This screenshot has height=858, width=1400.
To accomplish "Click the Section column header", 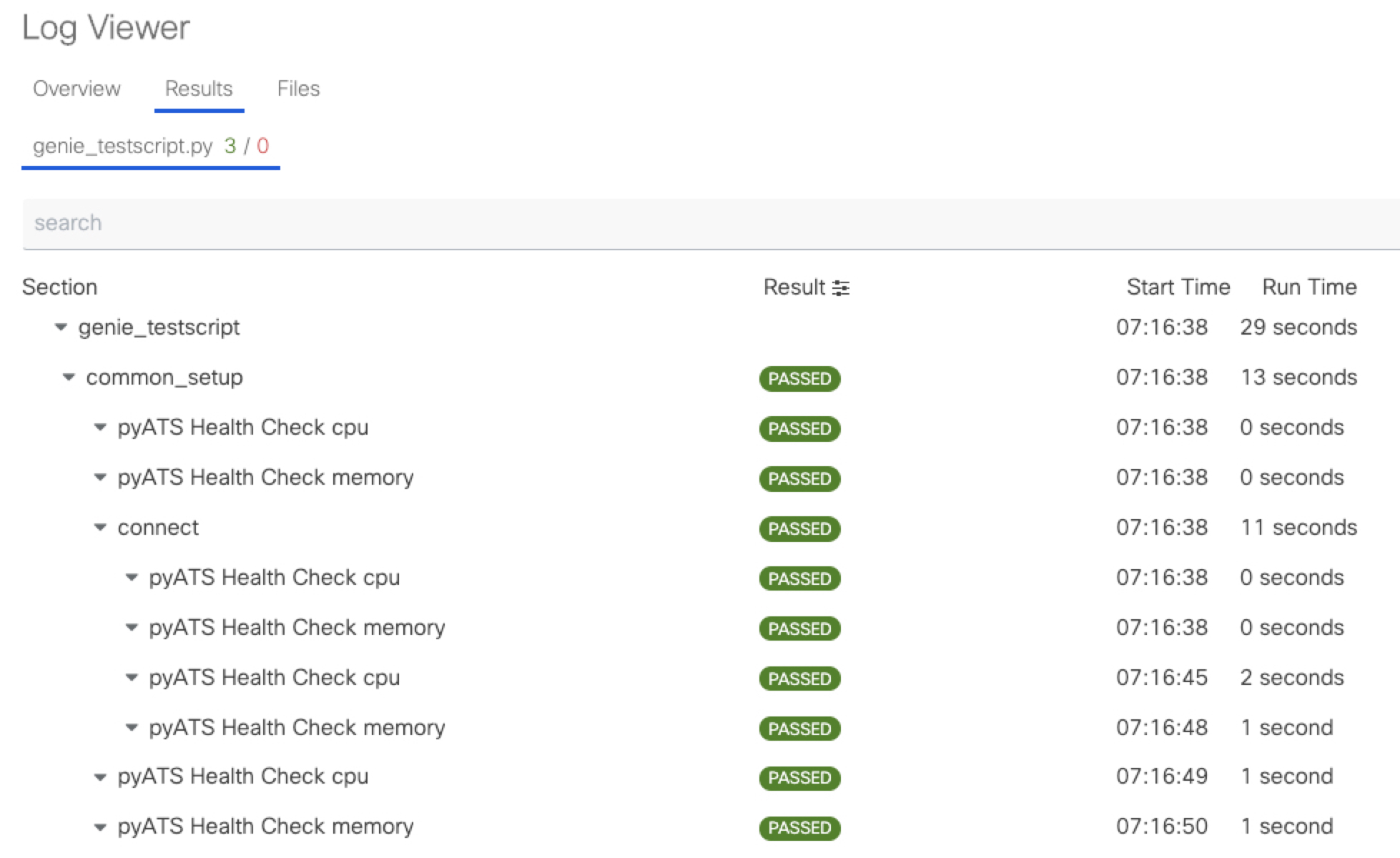I will pyautogui.click(x=59, y=287).
